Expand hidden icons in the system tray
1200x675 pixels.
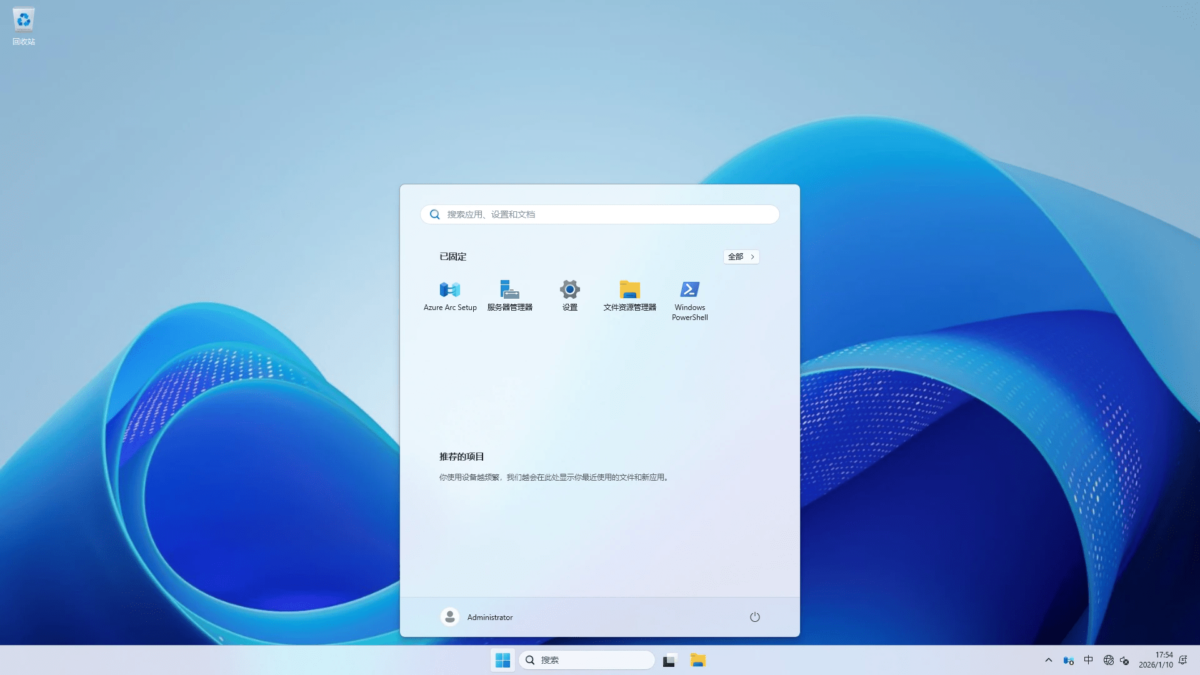[1048, 660]
